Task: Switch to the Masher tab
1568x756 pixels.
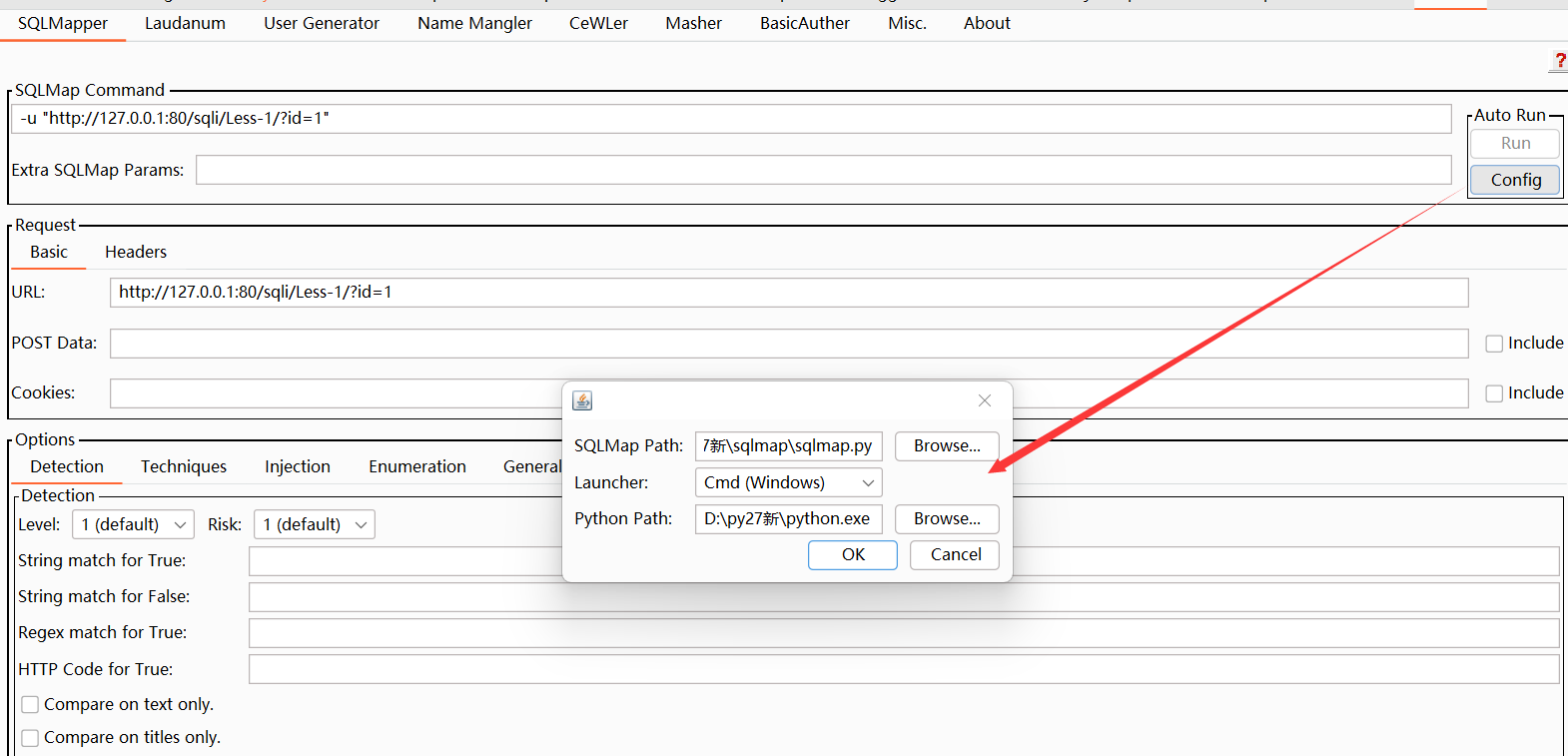Action: coord(693,23)
